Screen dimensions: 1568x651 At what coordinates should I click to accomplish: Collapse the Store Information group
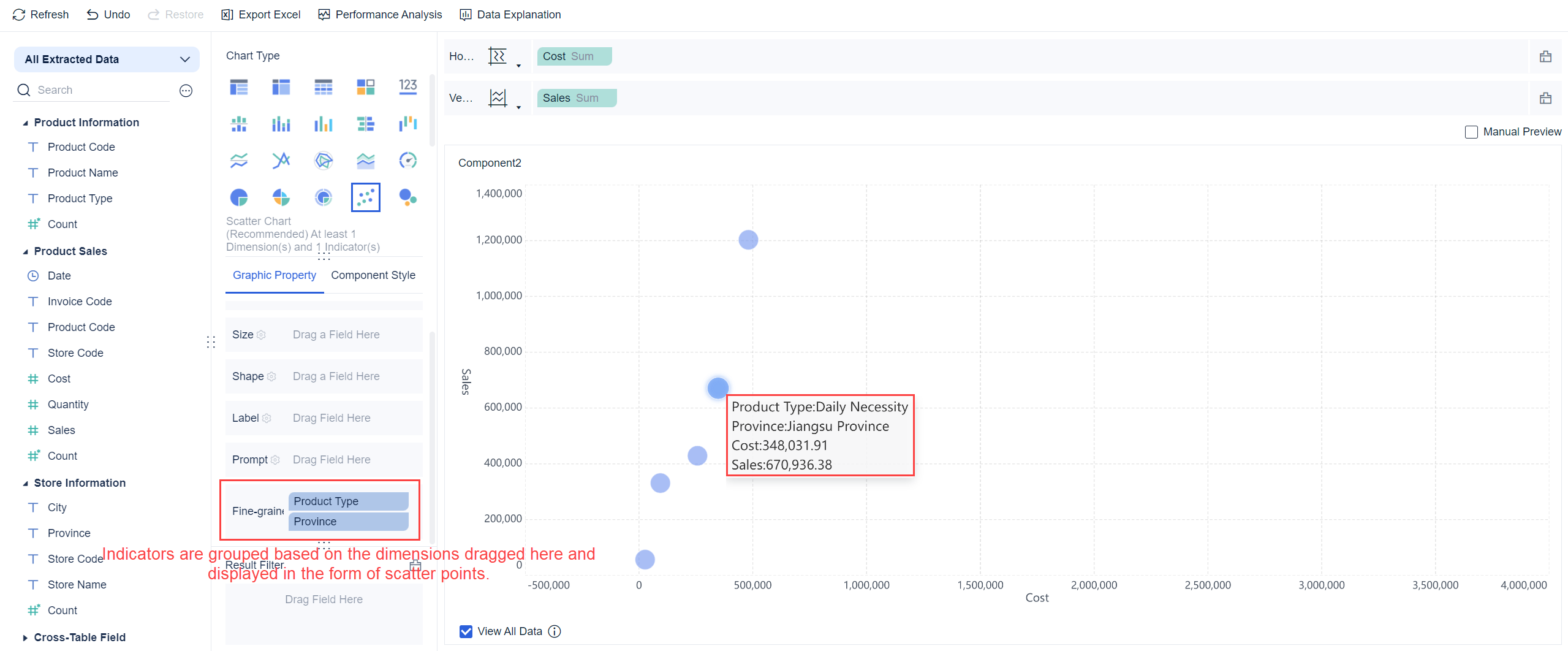(25, 484)
